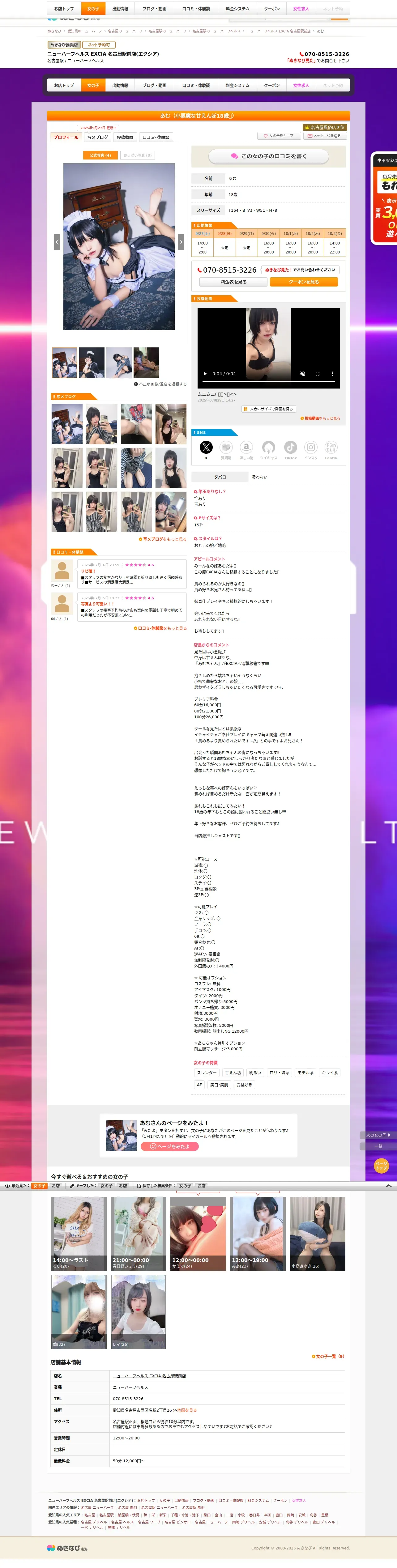The height and width of the screenshot is (1568, 397).
Task: Click 大きいサイズで動画を見る button
Action: pyautogui.click(x=268, y=409)
